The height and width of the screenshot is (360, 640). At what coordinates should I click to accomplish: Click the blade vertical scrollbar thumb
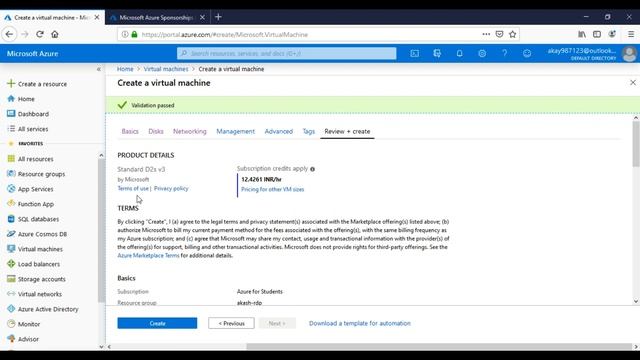pos(636,144)
